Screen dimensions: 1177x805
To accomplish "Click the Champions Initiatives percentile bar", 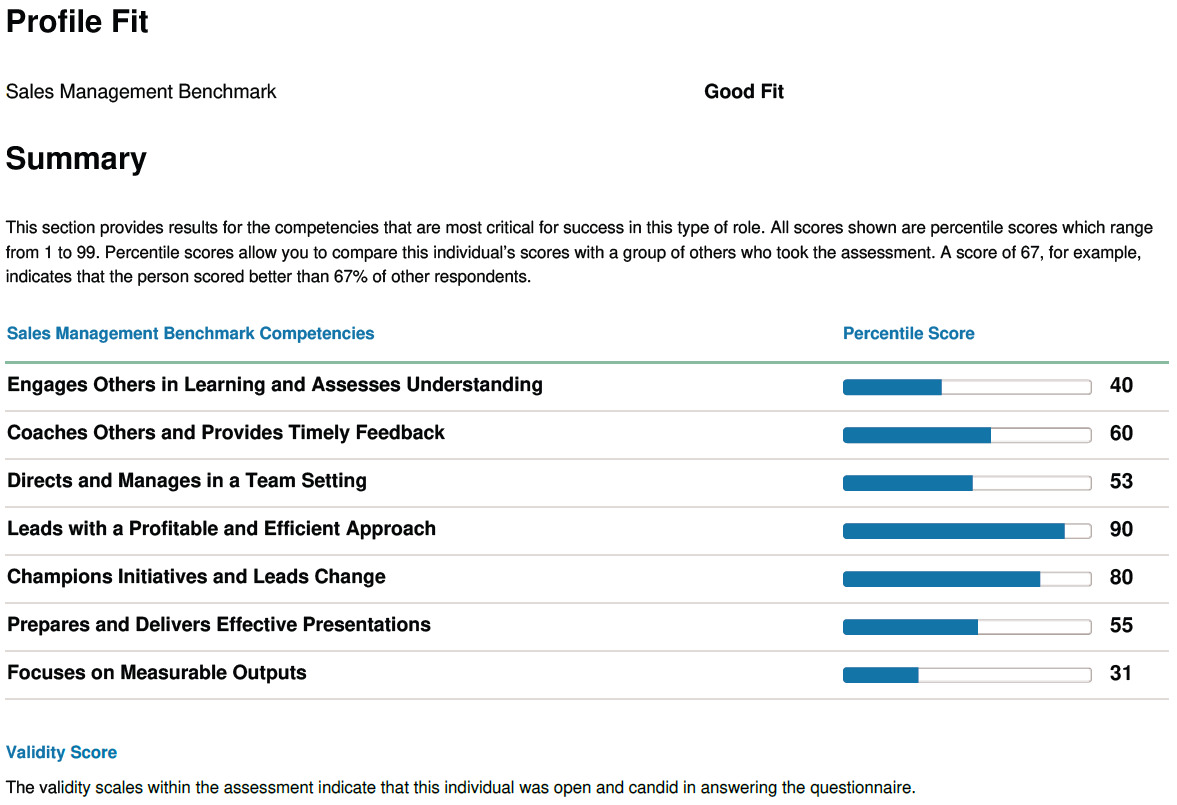I will click(x=966, y=579).
